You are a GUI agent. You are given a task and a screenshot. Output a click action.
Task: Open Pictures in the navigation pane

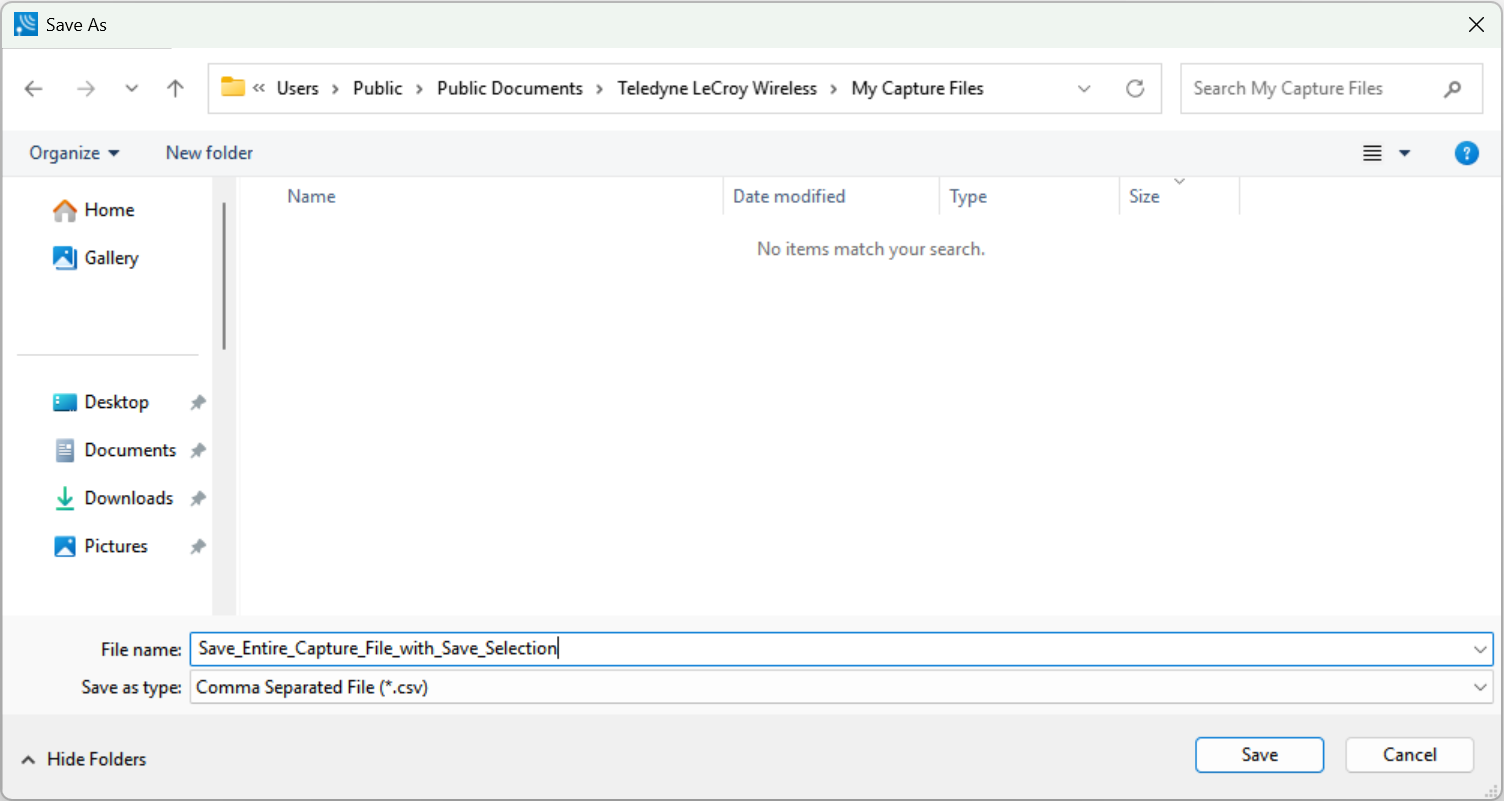coord(101,546)
